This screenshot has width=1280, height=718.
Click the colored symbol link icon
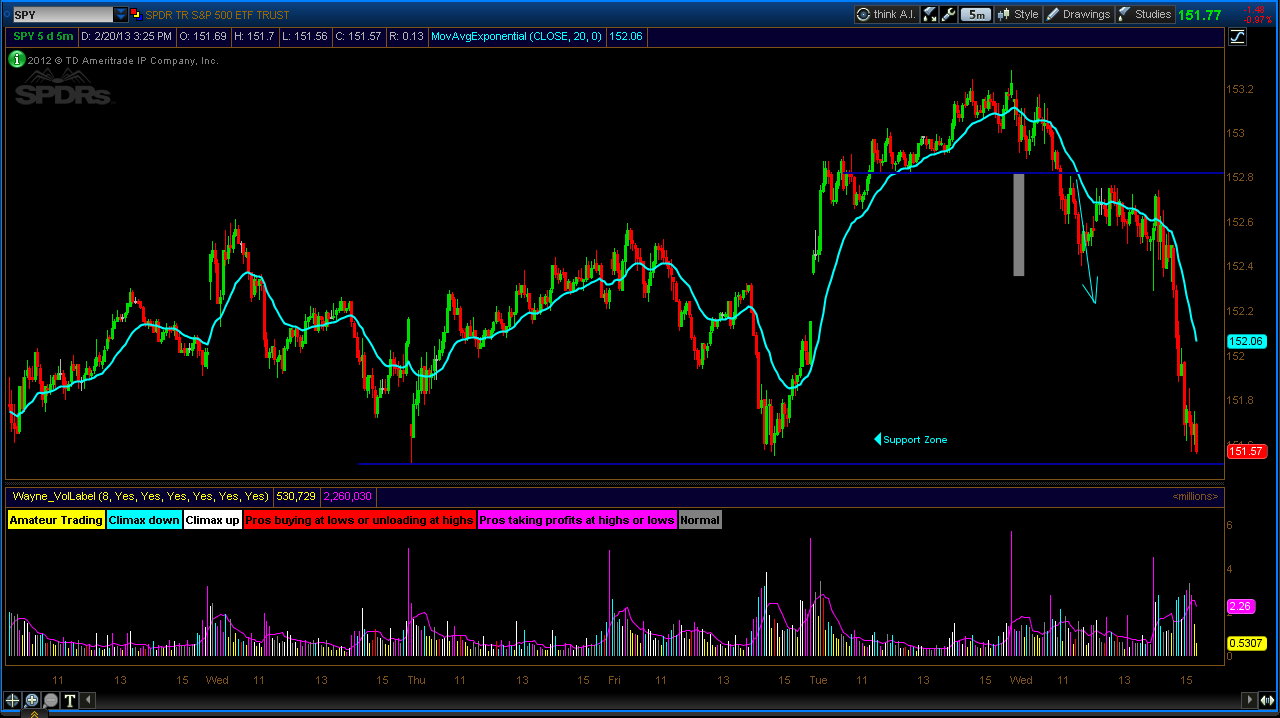coord(137,14)
